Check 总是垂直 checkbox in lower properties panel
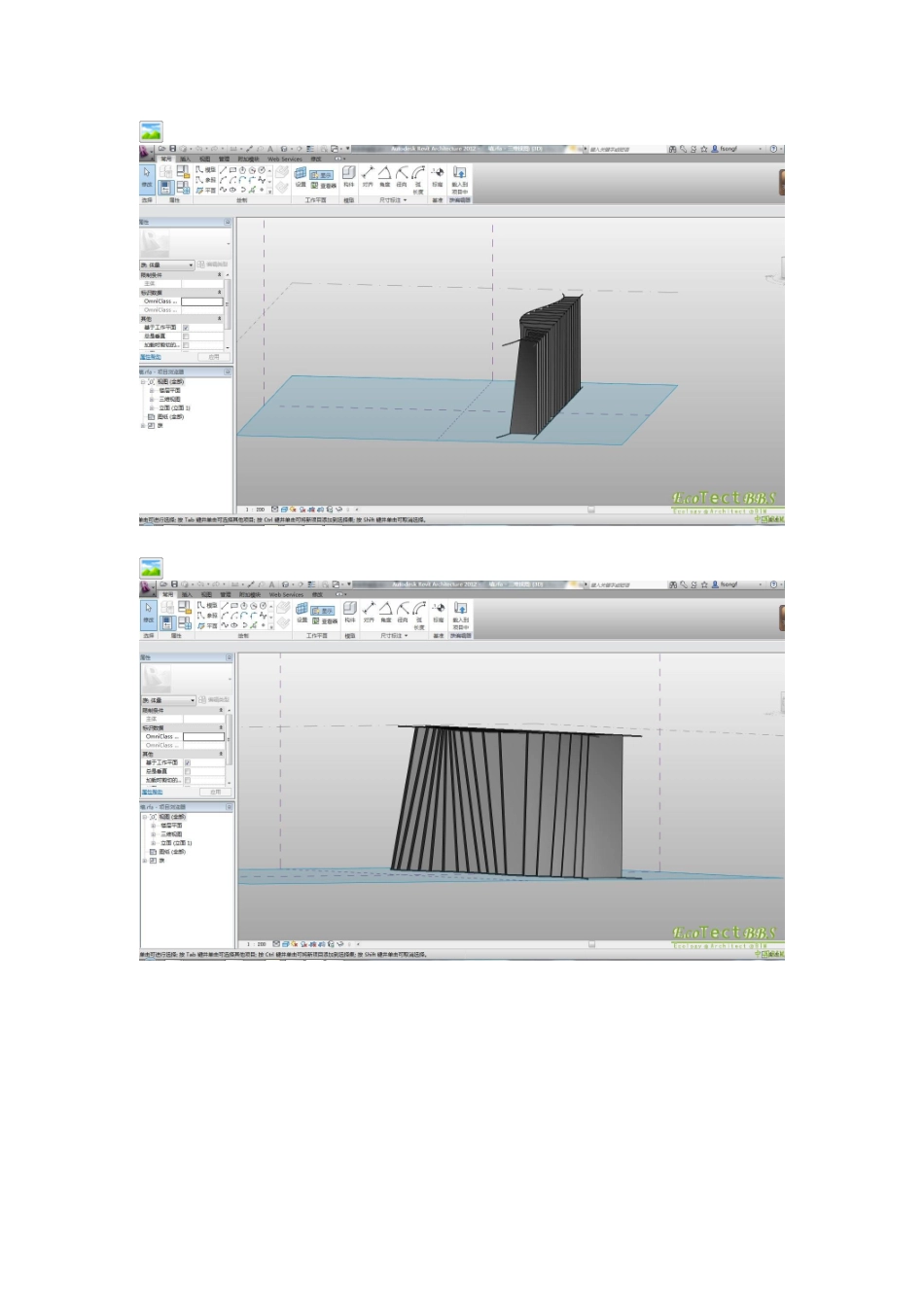Screen dimensions: 924x1307 [188, 771]
